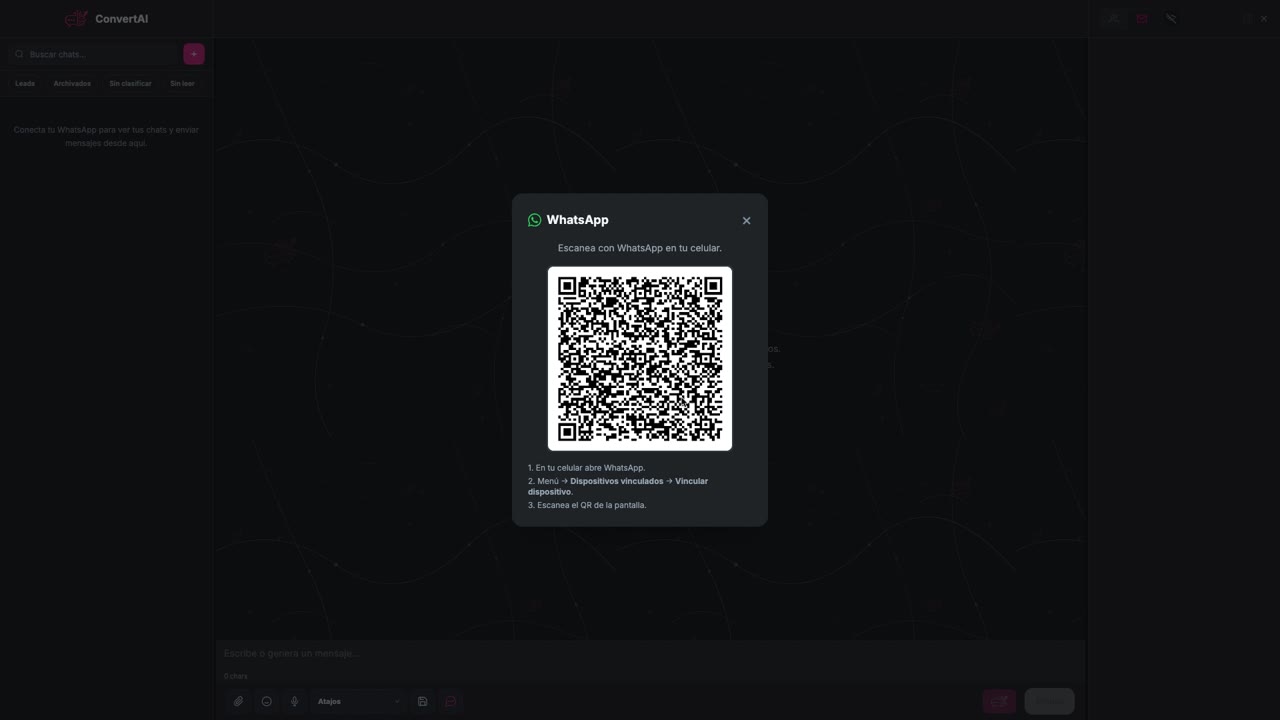Click the pink plus new chat button

tap(194, 54)
